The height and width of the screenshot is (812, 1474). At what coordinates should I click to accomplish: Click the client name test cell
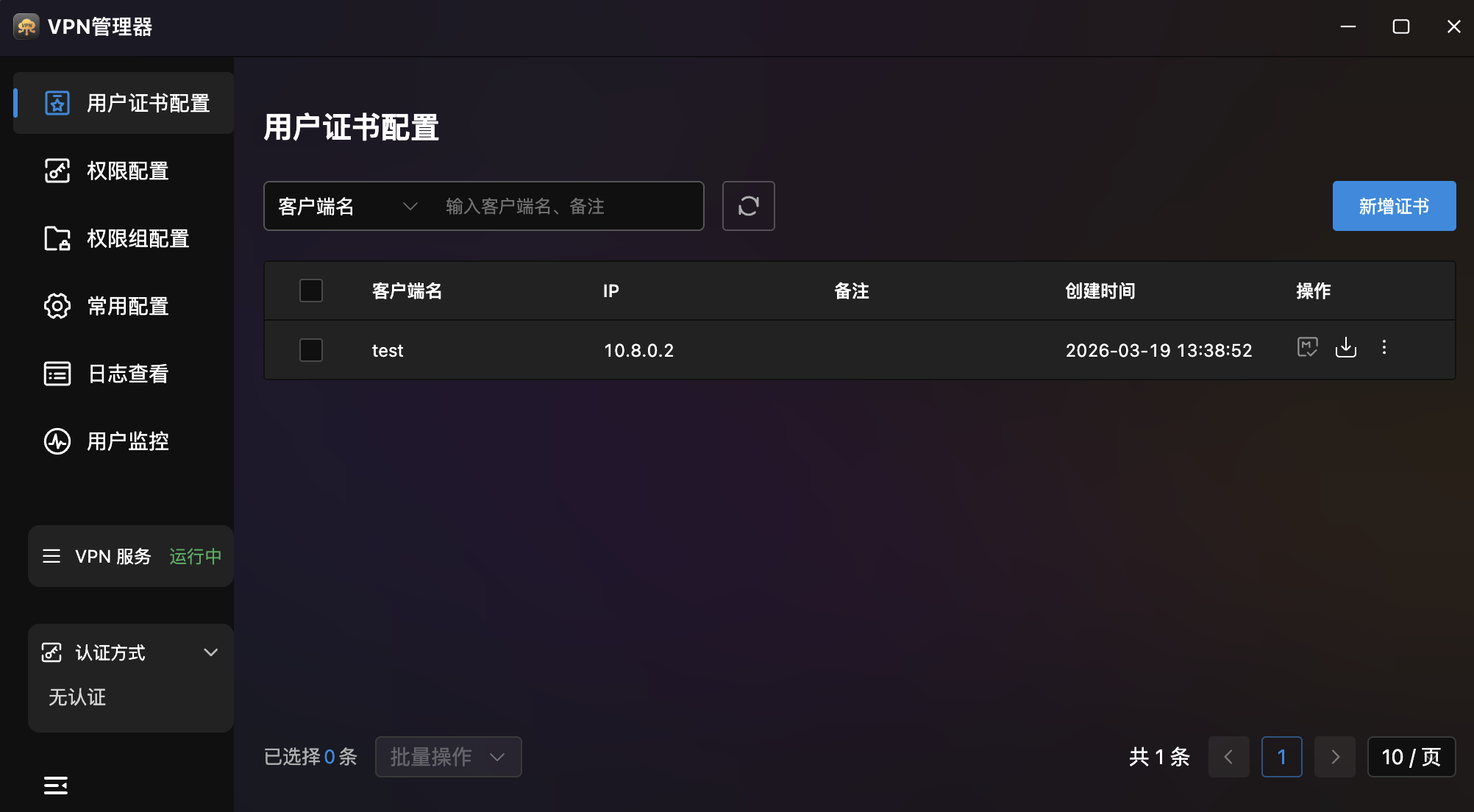[388, 350]
